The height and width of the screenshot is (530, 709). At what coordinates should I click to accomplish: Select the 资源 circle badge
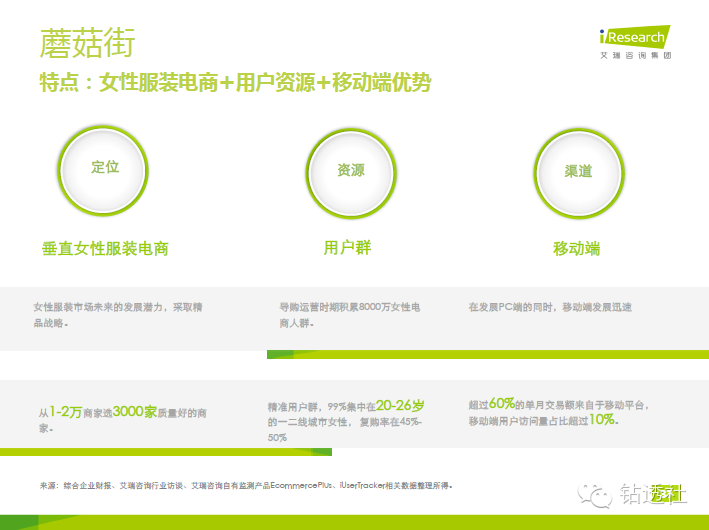[351, 173]
